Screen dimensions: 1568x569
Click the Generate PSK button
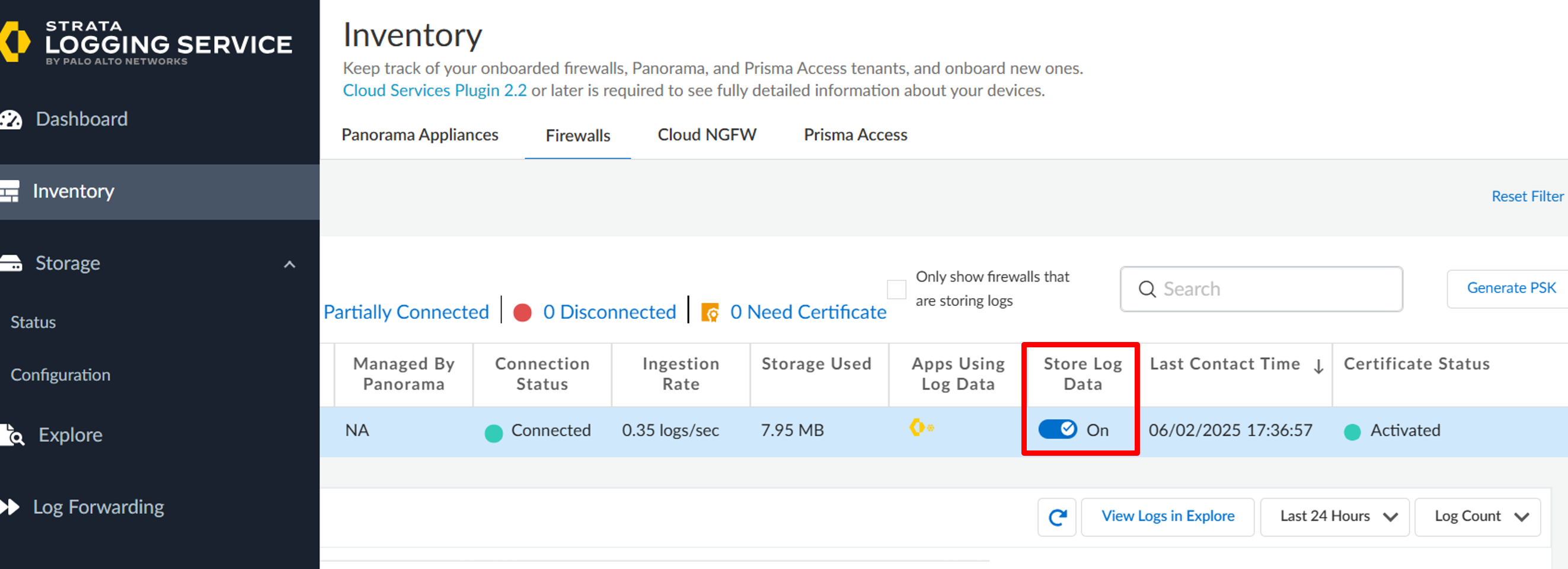[1510, 289]
